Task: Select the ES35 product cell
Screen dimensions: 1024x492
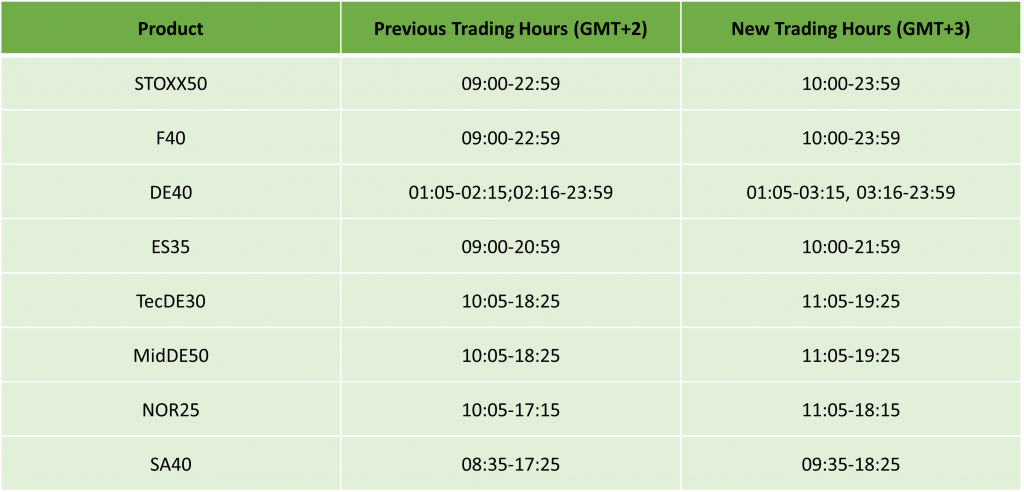Action: 170,246
